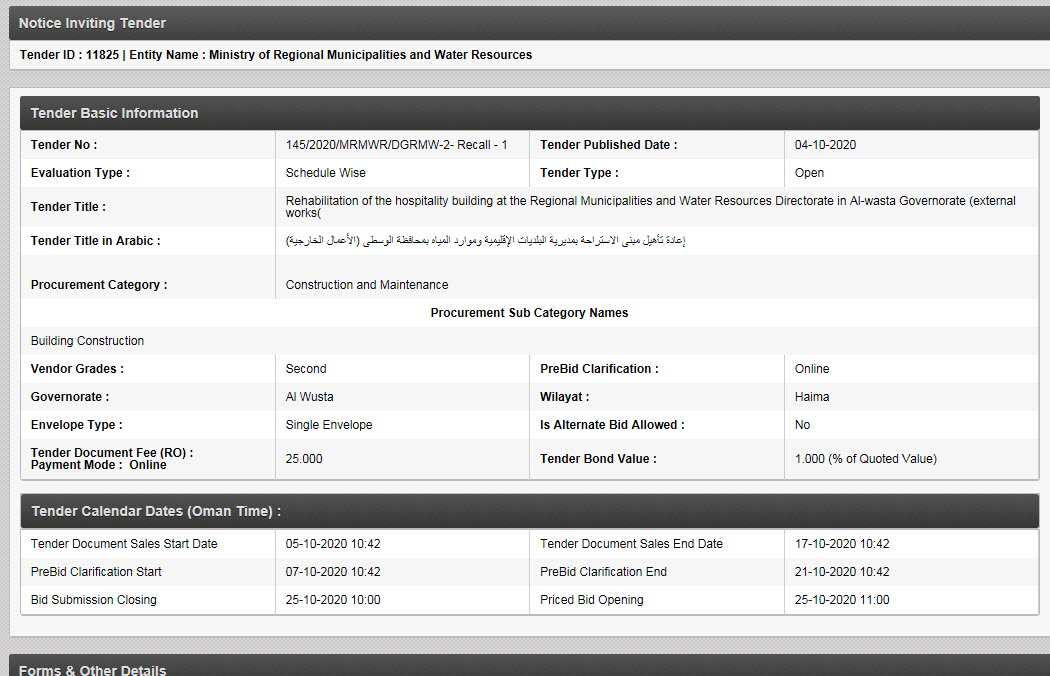Click the Notice Inviting Tender header
The width and height of the screenshot is (1050, 676).
[x=92, y=23]
